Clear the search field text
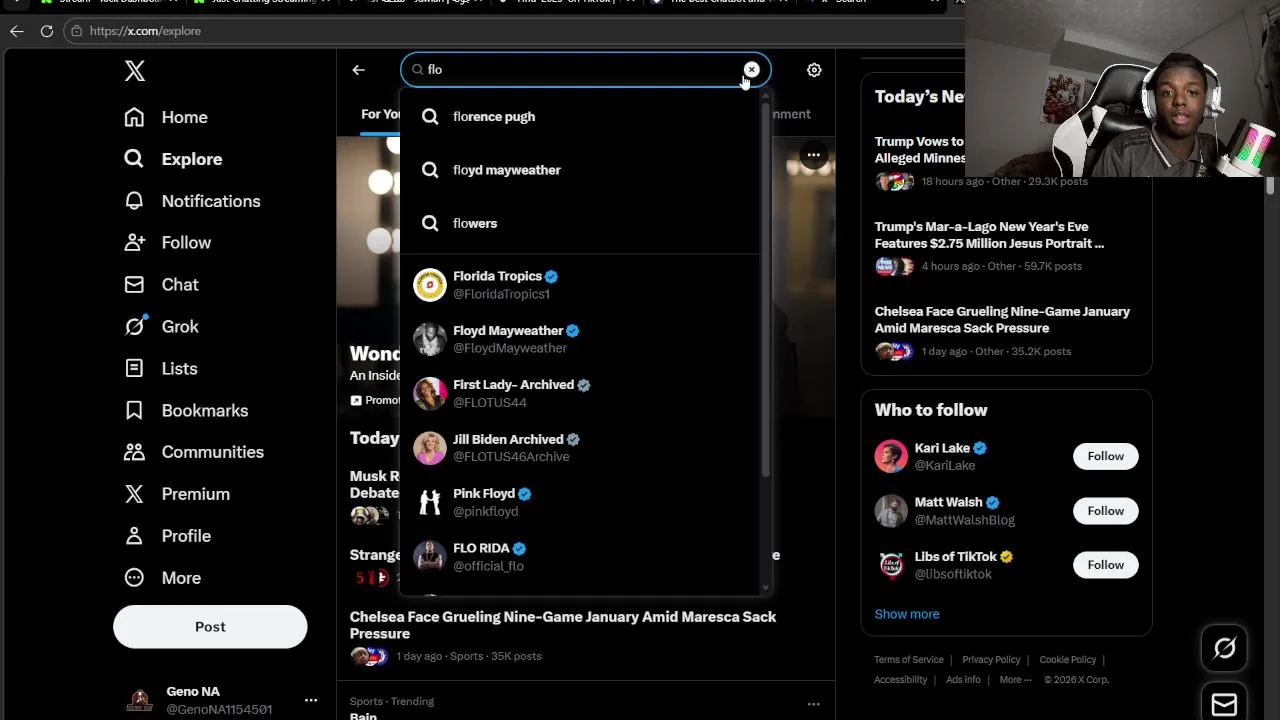Screen dimensions: 1280x720 tap(751, 70)
